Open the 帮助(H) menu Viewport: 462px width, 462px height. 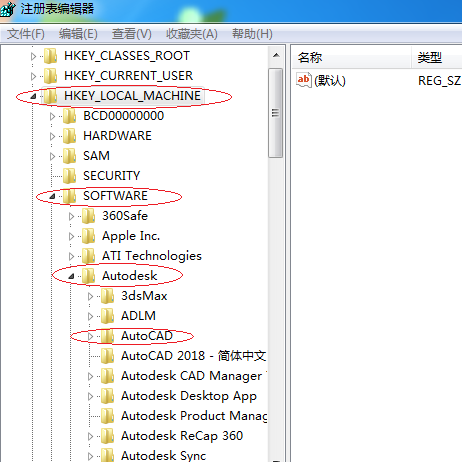click(x=252, y=34)
